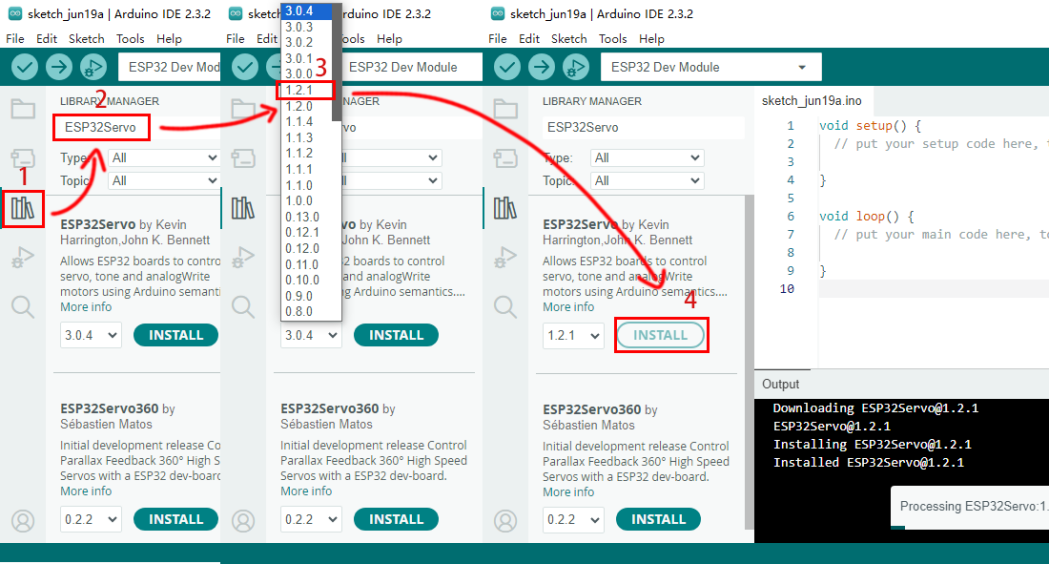Open Search icon in right window sidebar
Viewport: 1049px width, 564px height.
(505, 307)
